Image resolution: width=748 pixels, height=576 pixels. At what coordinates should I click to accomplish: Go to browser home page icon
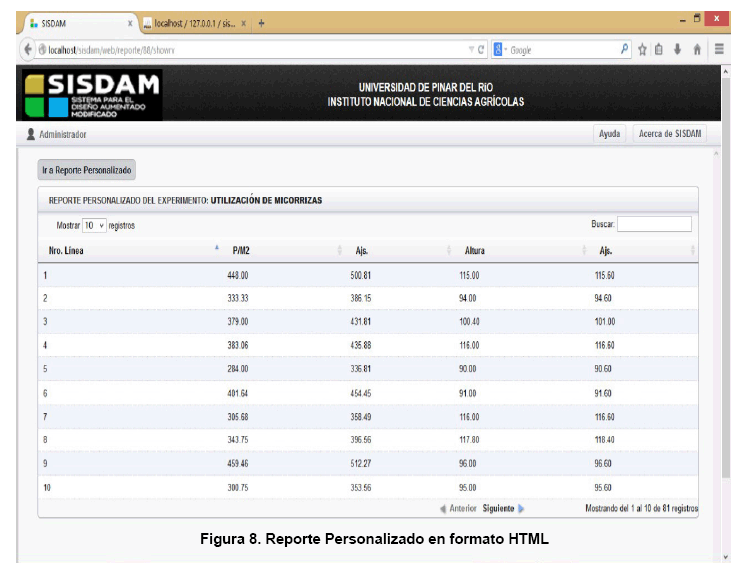coord(697,49)
